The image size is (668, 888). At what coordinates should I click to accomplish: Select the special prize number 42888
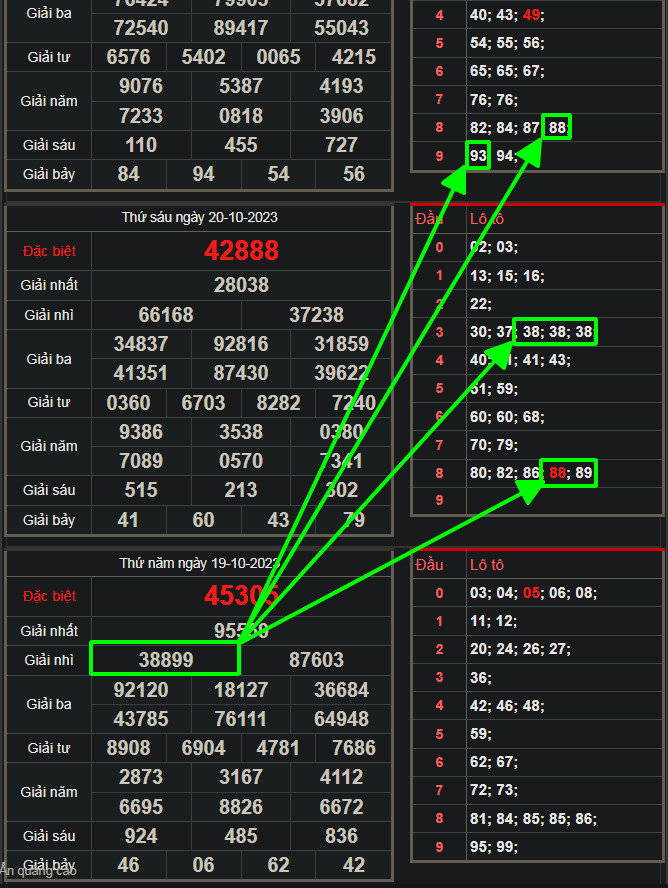pyautogui.click(x=241, y=250)
